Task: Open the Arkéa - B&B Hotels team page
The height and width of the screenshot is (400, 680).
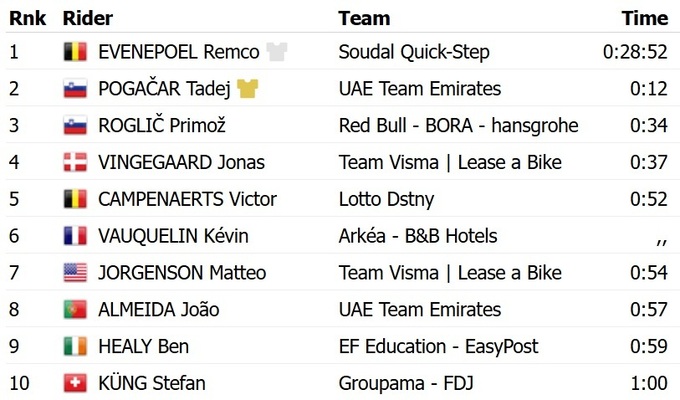Action: pos(418,236)
